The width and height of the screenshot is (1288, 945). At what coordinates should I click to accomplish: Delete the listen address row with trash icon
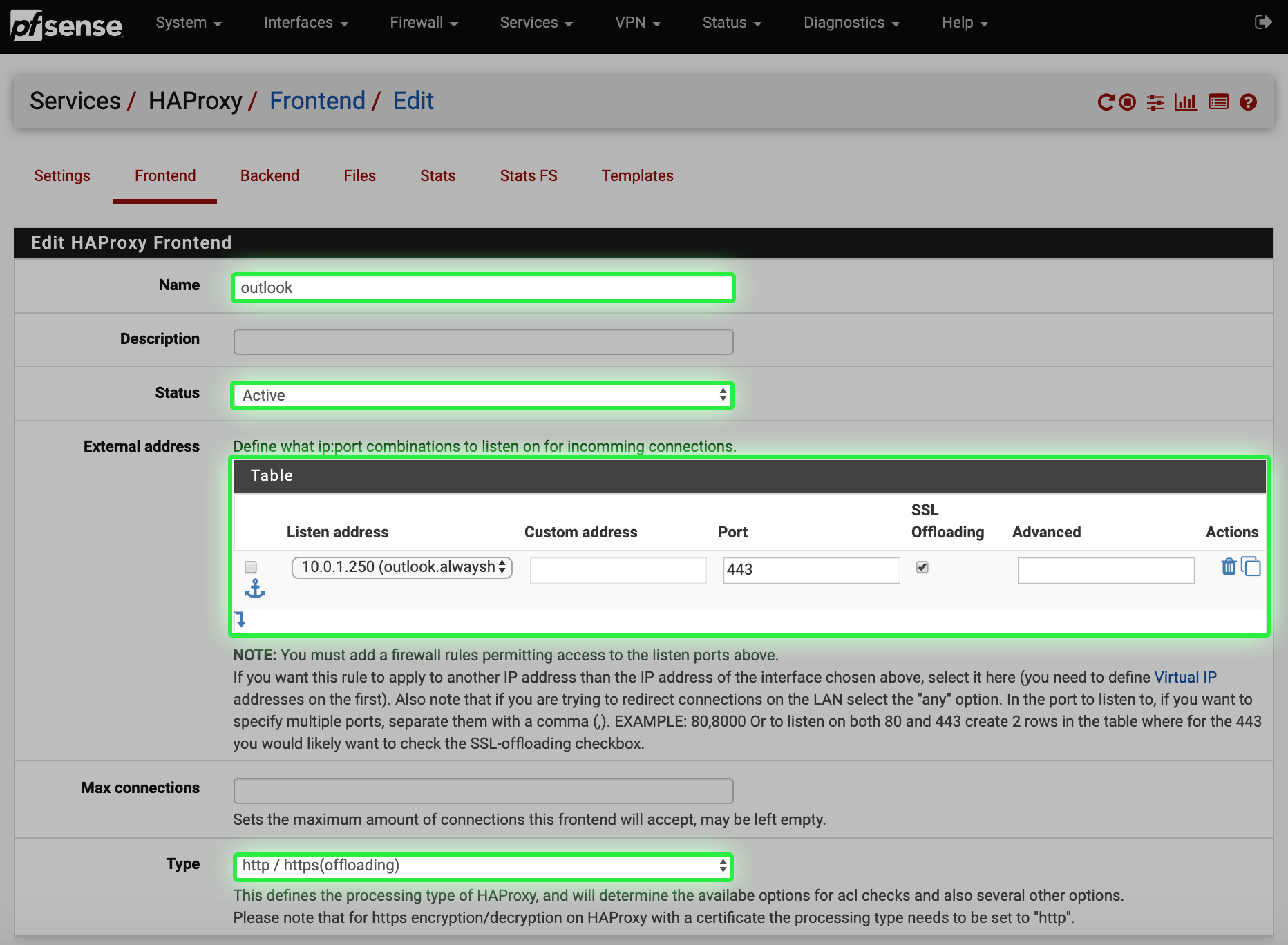click(x=1229, y=566)
